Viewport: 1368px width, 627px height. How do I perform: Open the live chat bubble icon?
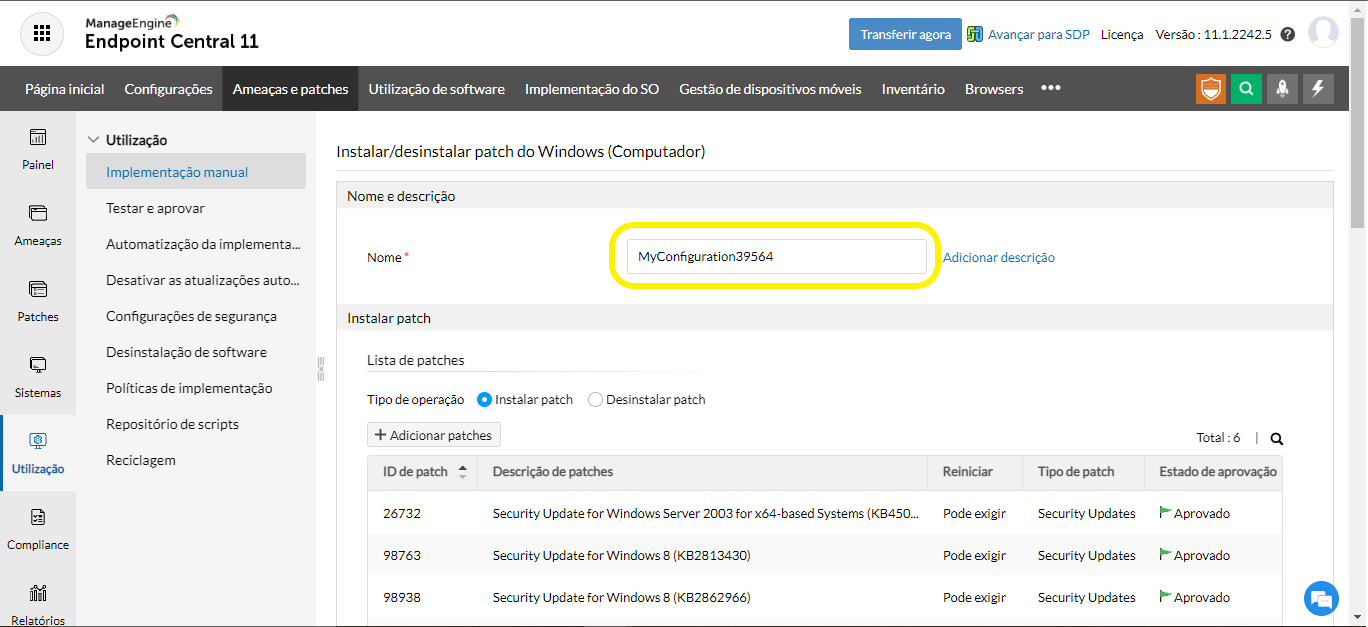[x=1321, y=598]
